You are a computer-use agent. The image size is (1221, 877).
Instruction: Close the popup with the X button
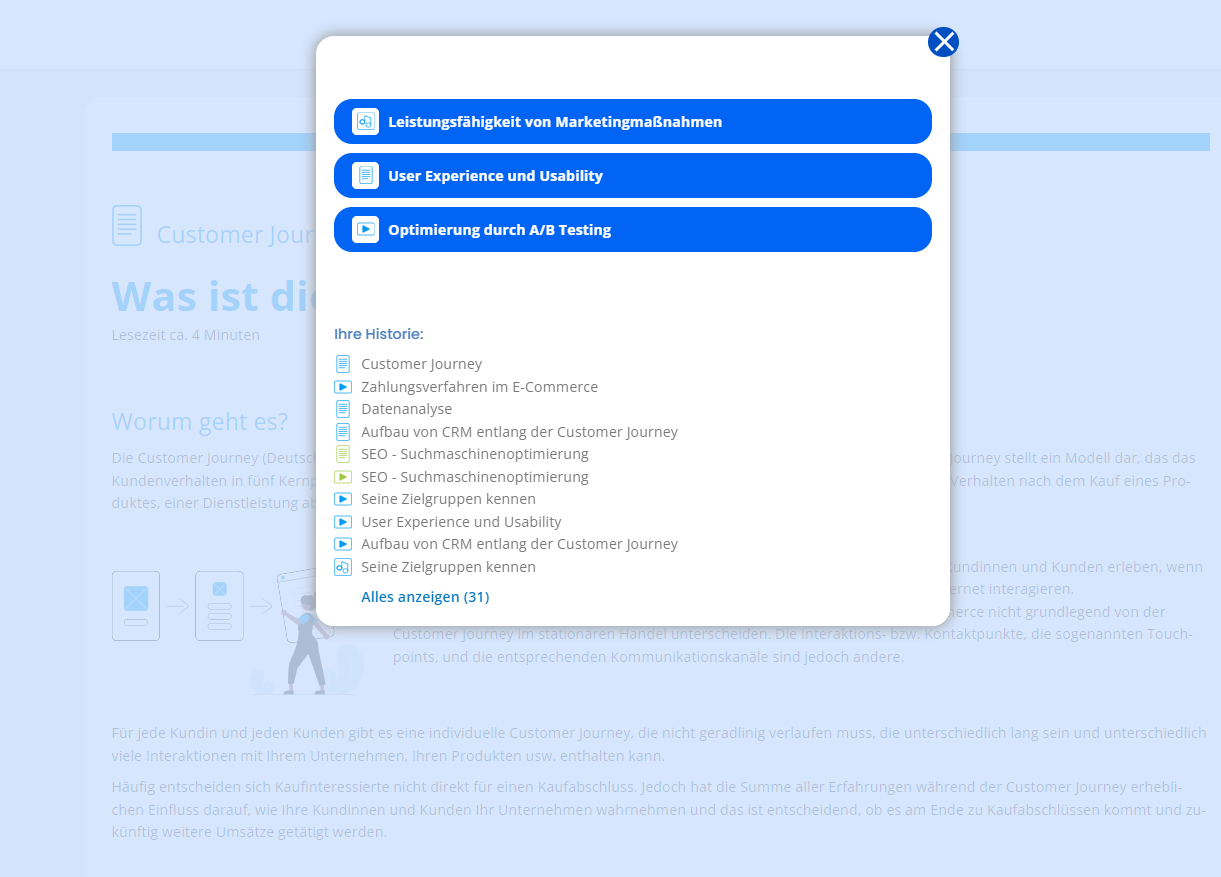click(x=943, y=42)
